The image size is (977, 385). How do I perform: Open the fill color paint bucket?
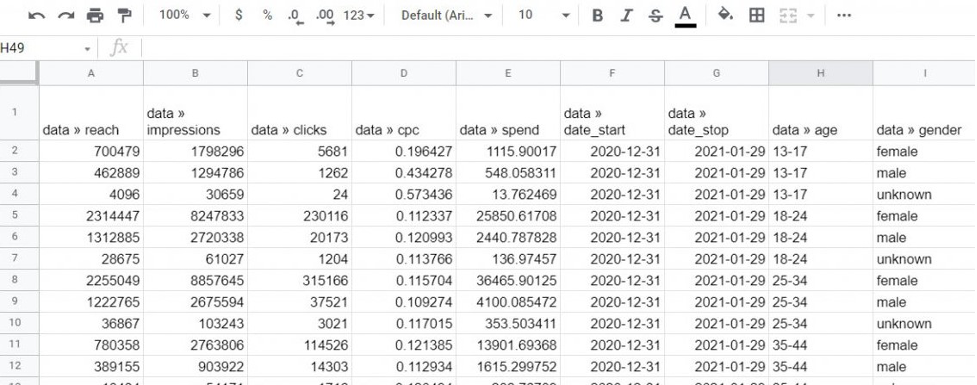(x=725, y=15)
